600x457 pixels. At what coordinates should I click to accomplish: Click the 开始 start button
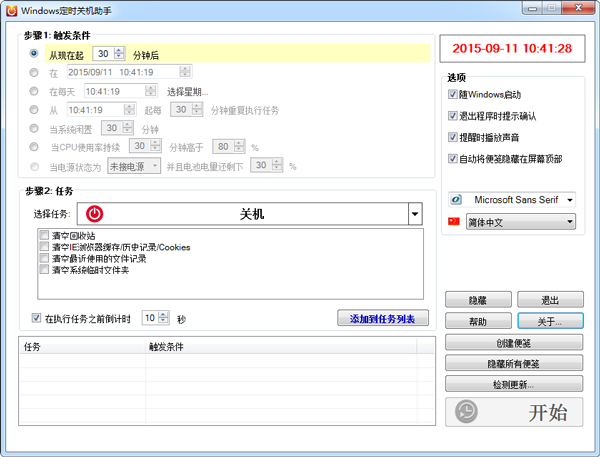[x=514, y=412]
